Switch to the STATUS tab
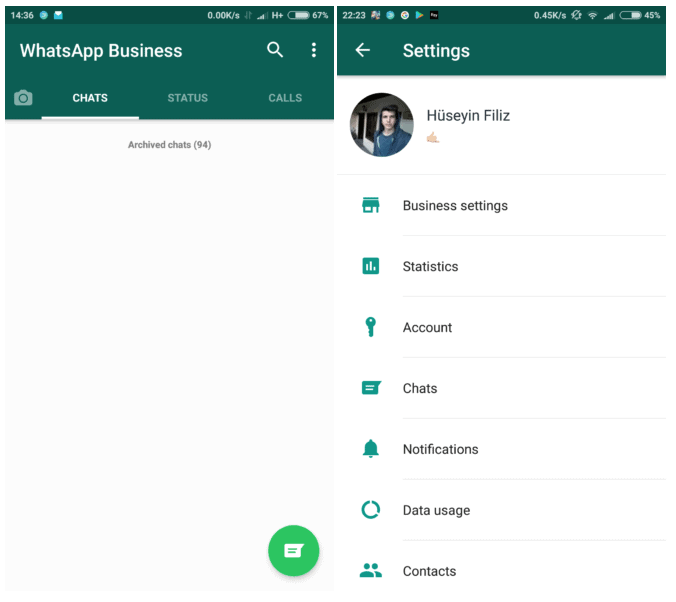Viewport: 676px width, 602px height. point(188,98)
